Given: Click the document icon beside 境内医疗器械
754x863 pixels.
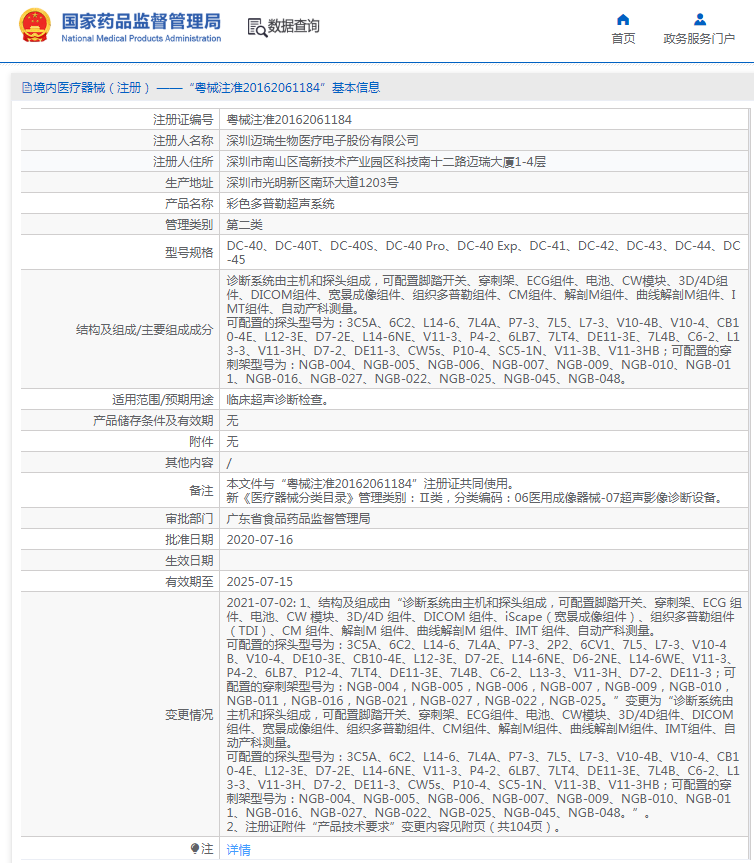Looking at the screenshot, I should pyautogui.click(x=26, y=88).
